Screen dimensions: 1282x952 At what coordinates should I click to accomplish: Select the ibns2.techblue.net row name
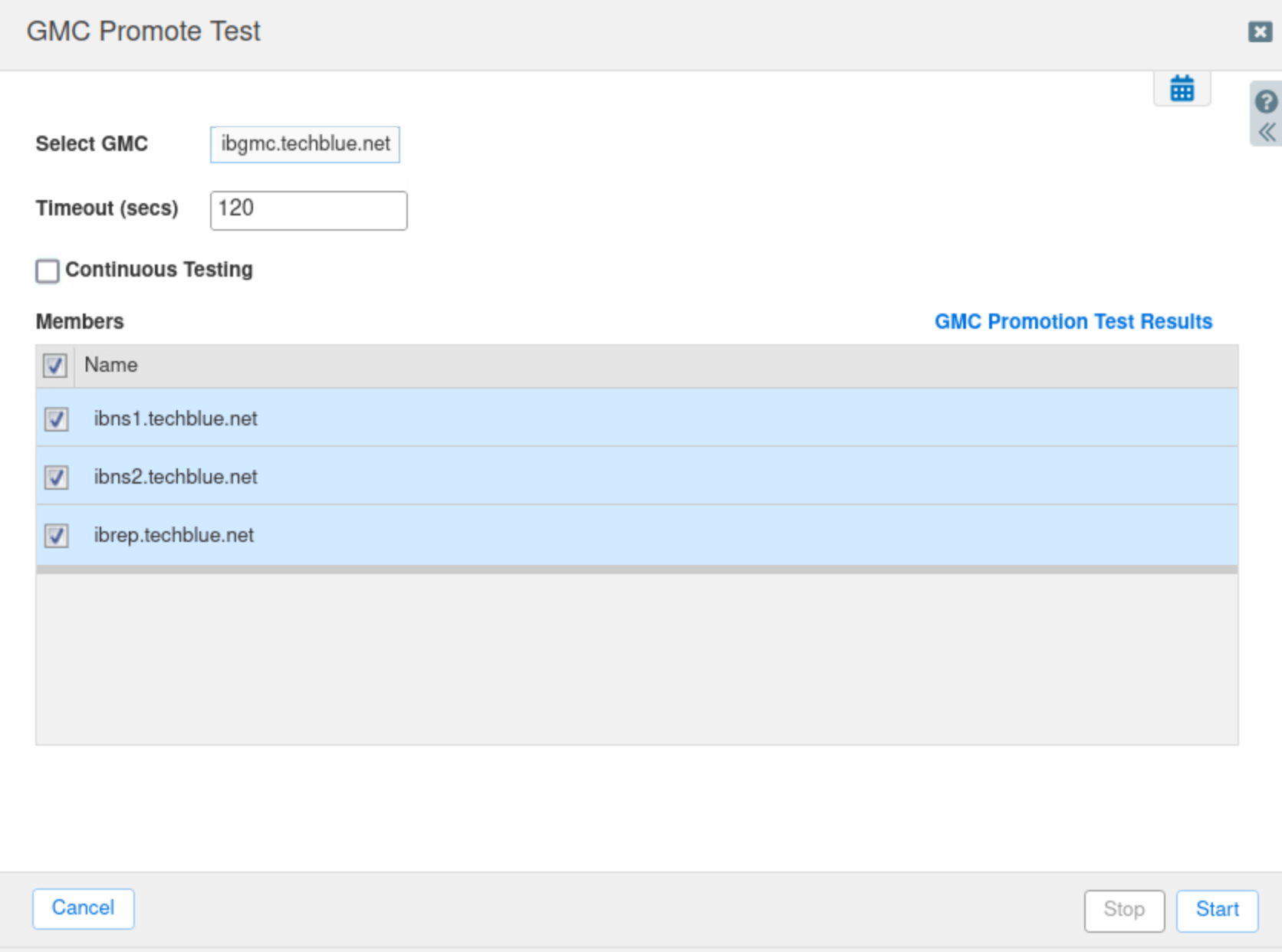176,478
